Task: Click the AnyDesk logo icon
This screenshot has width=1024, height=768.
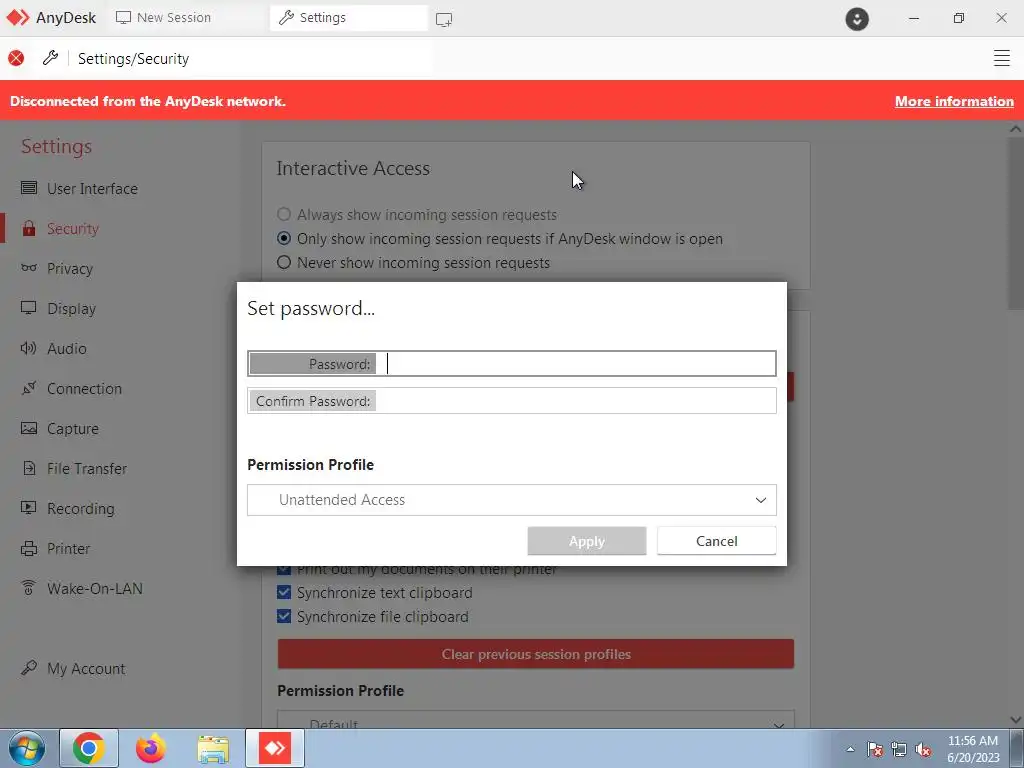Action: 18,18
